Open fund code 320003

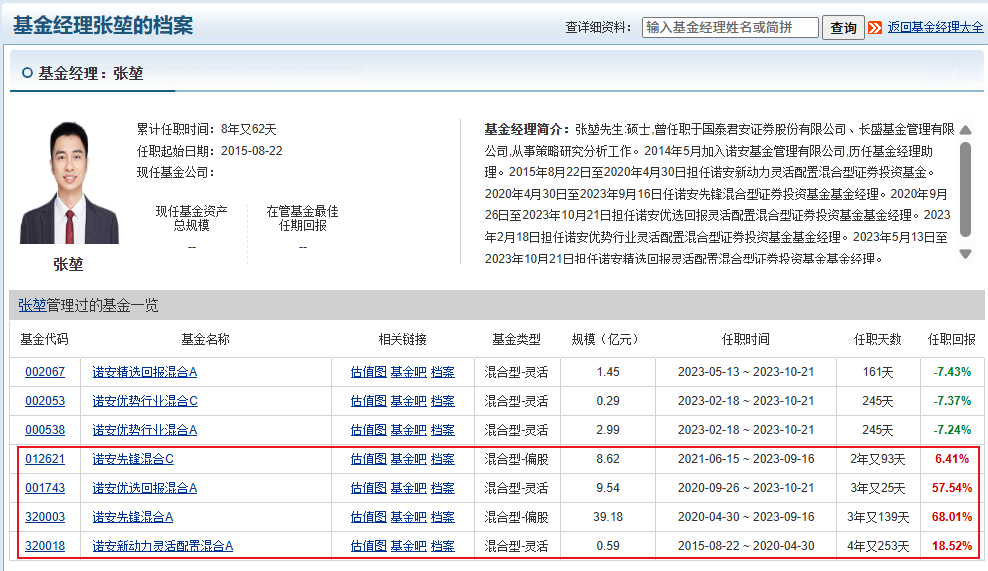click(x=45, y=517)
